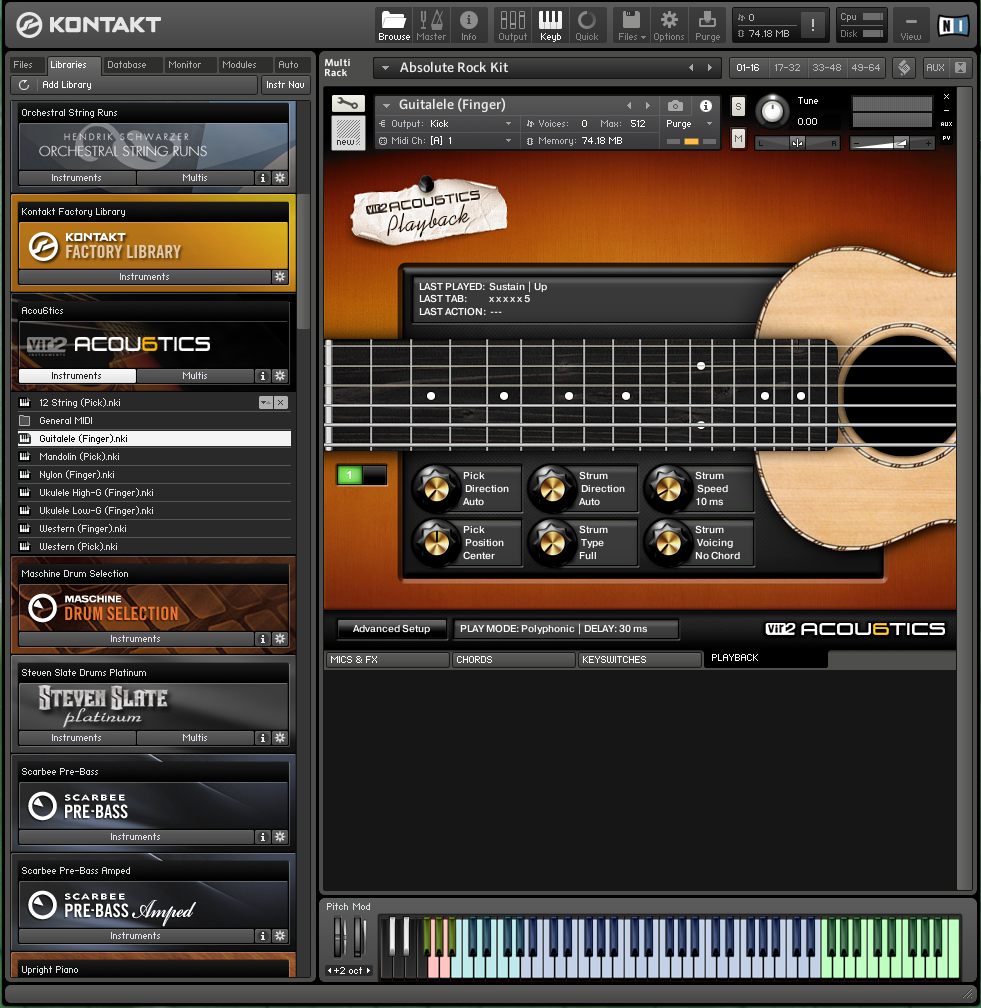981x1008 pixels.
Task: Open the Midi Ch dropdown
Action: pyautogui.click(x=508, y=141)
